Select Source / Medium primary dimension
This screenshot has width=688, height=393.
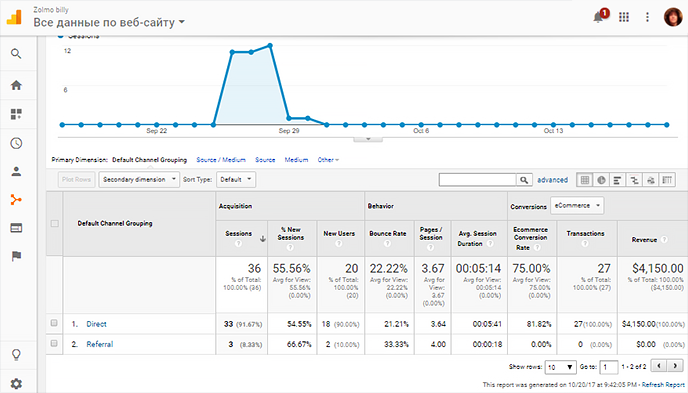pos(221,160)
